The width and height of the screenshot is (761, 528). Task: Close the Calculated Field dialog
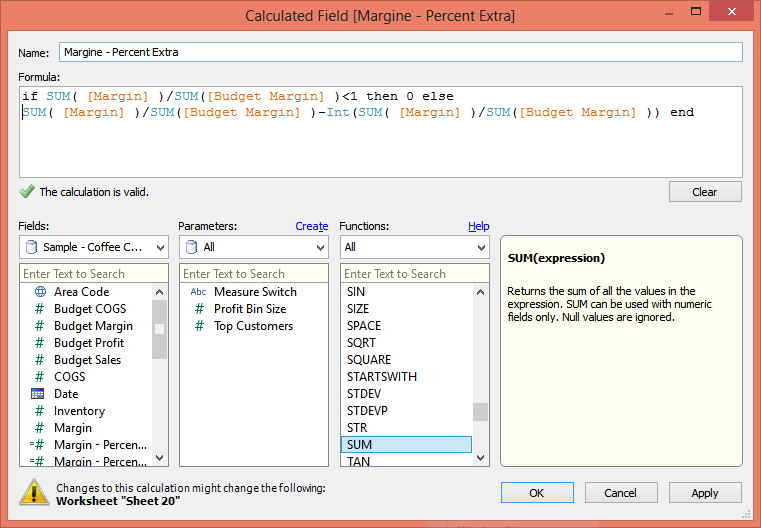[x=731, y=12]
